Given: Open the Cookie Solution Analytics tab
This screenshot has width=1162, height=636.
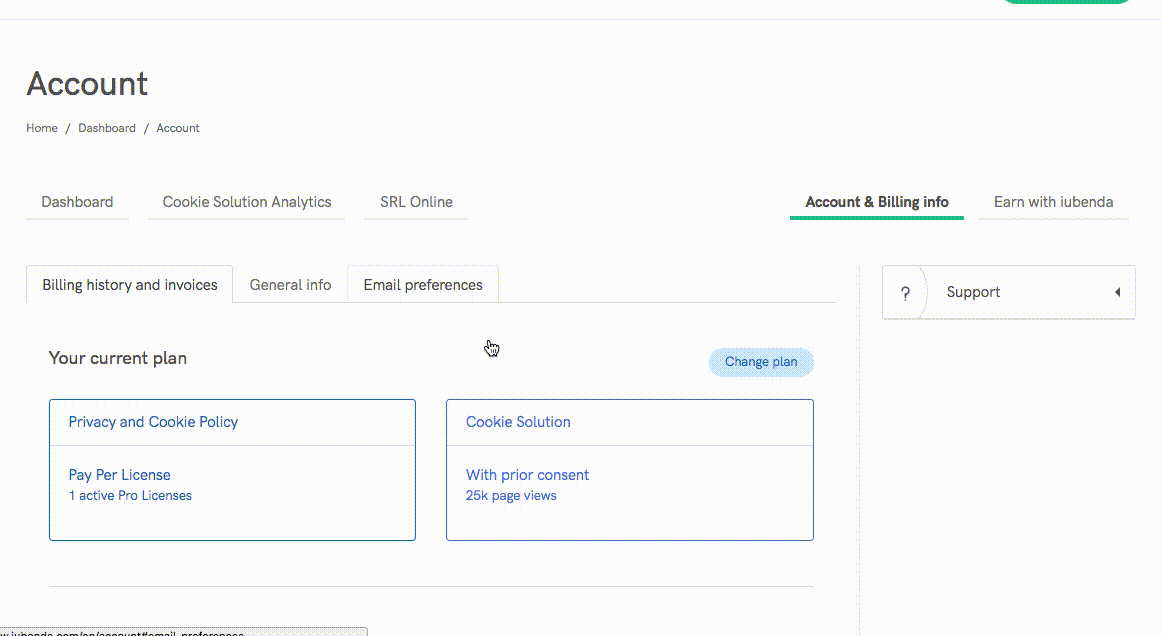Looking at the screenshot, I should [x=247, y=202].
